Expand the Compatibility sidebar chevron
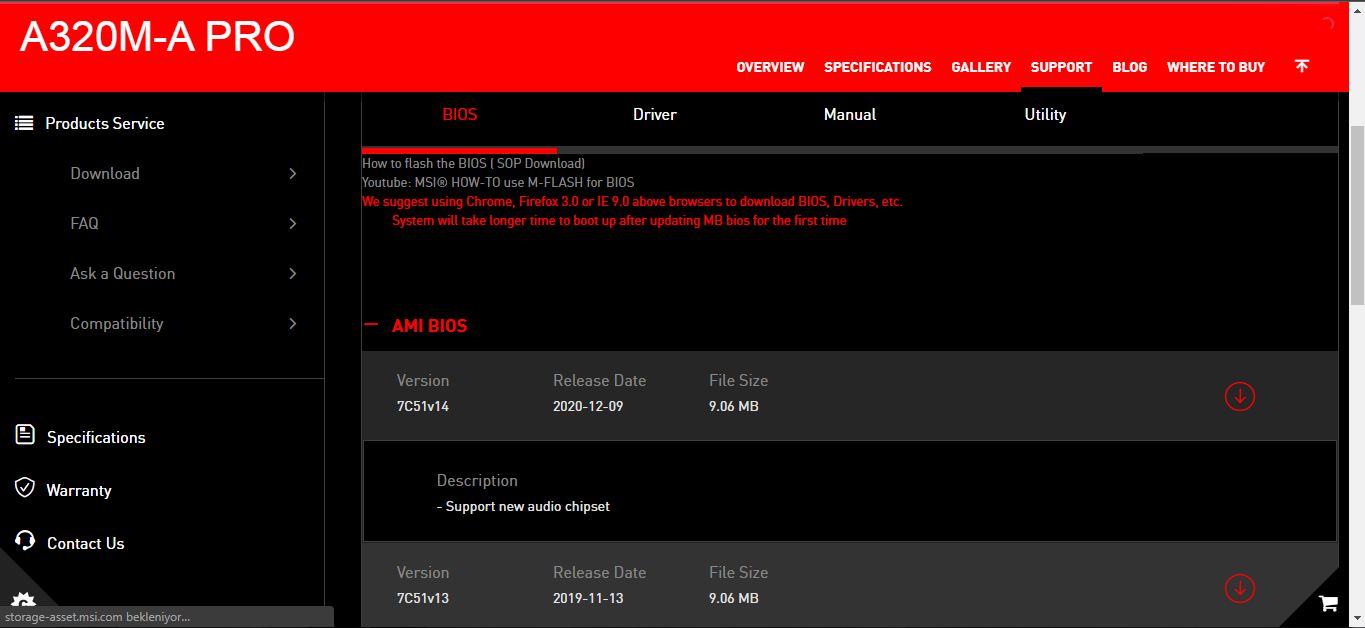1365x628 pixels. (x=292, y=323)
